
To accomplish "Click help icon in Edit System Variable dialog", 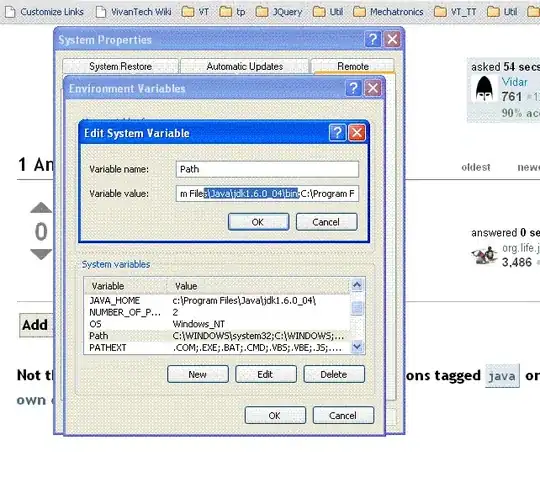I will [337, 133].
